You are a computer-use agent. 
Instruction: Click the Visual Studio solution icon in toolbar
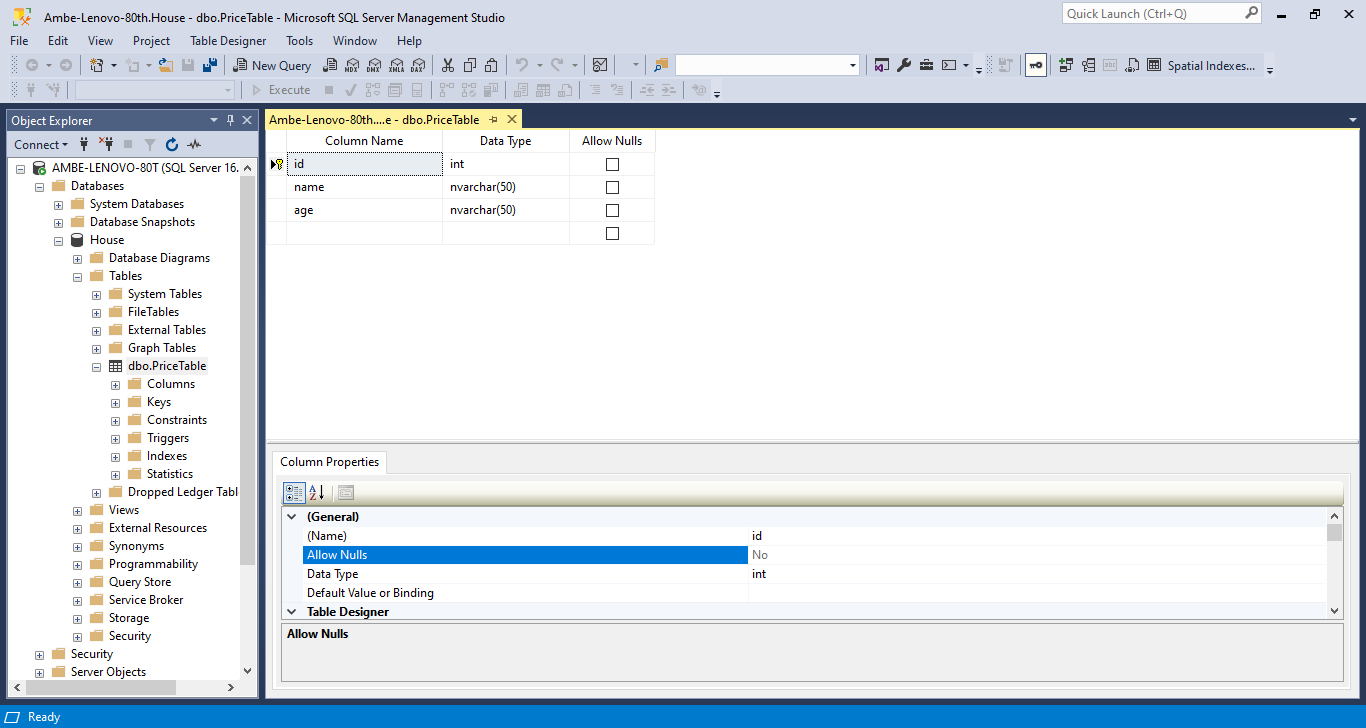[881, 65]
